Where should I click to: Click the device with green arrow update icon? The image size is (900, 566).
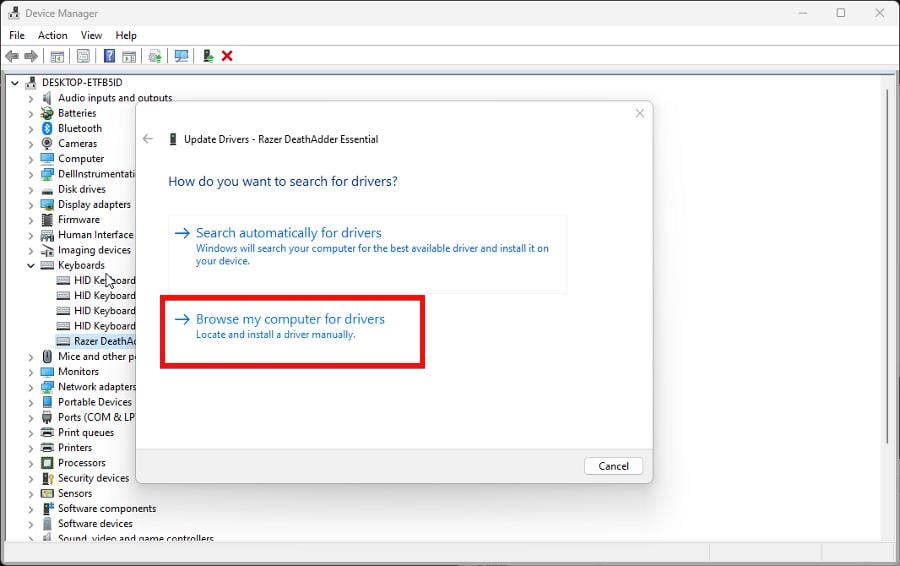pos(208,56)
